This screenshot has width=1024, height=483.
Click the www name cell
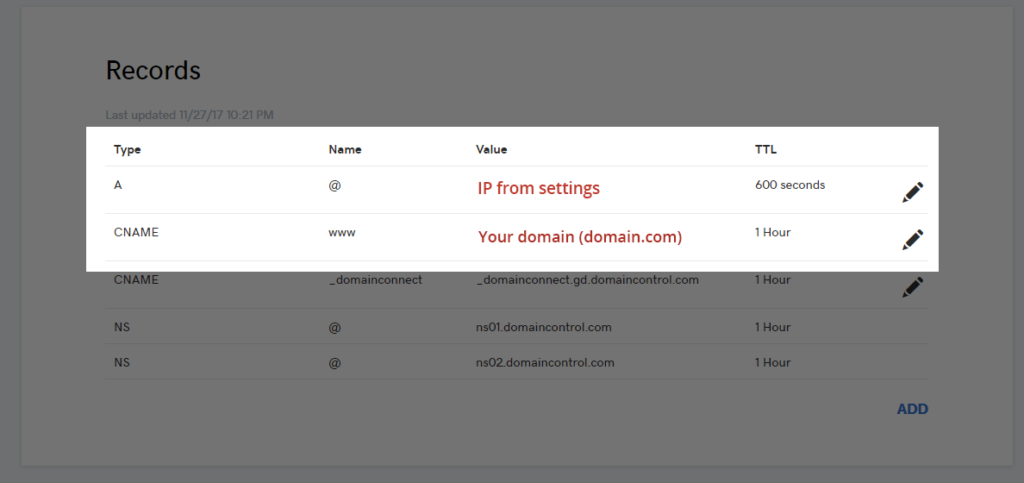342,232
